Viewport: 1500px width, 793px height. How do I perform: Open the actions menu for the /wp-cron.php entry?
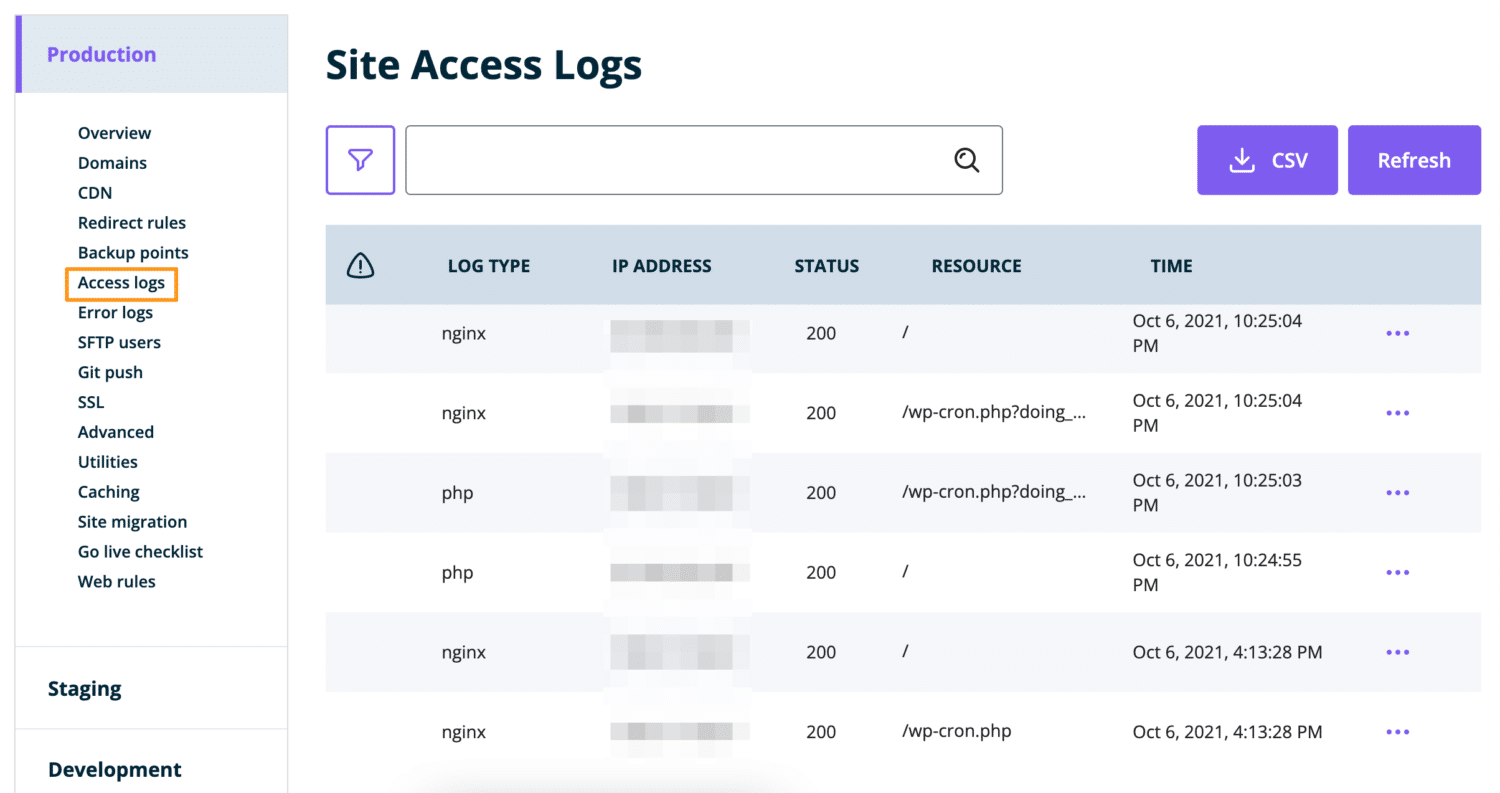coord(1397,731)
